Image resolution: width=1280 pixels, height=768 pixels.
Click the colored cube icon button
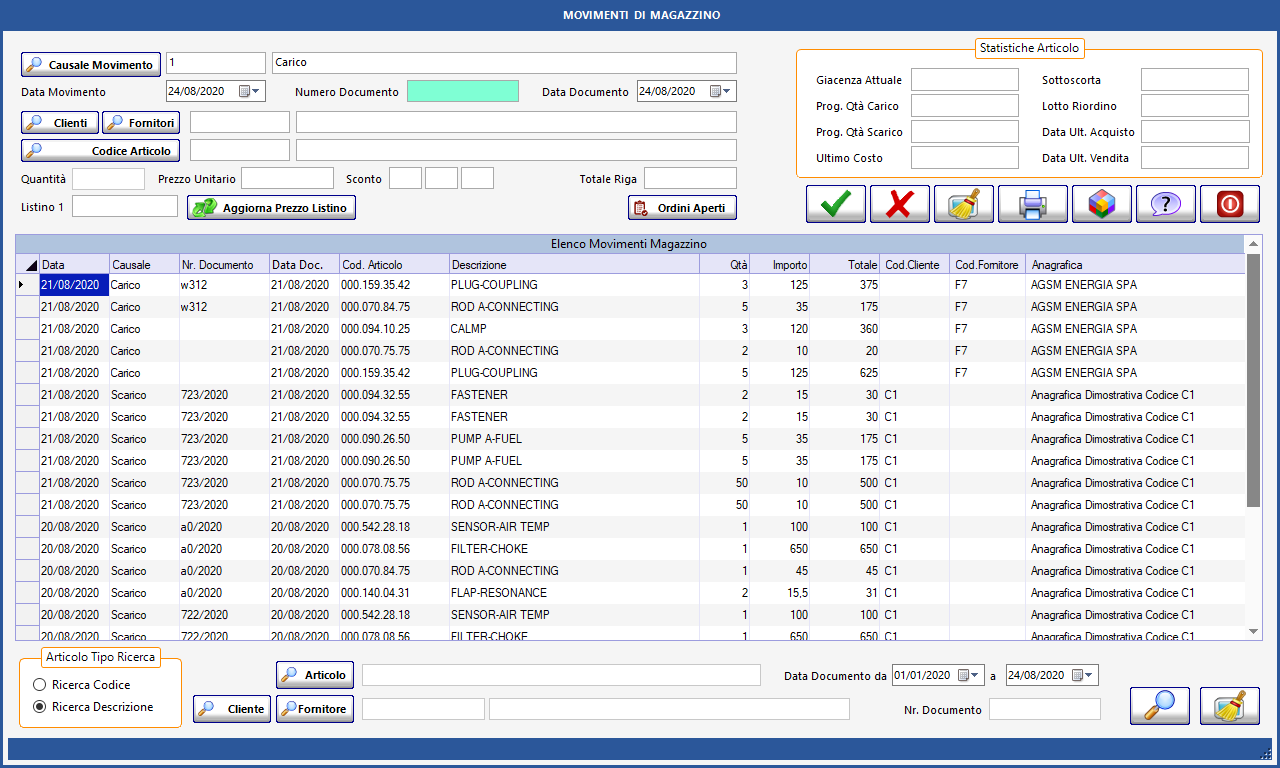point(1101,204)
